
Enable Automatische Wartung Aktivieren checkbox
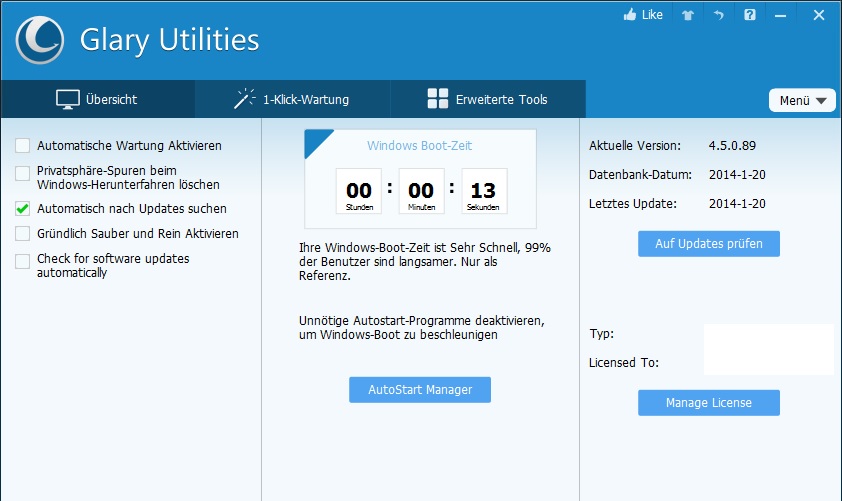tap(23, 146)
